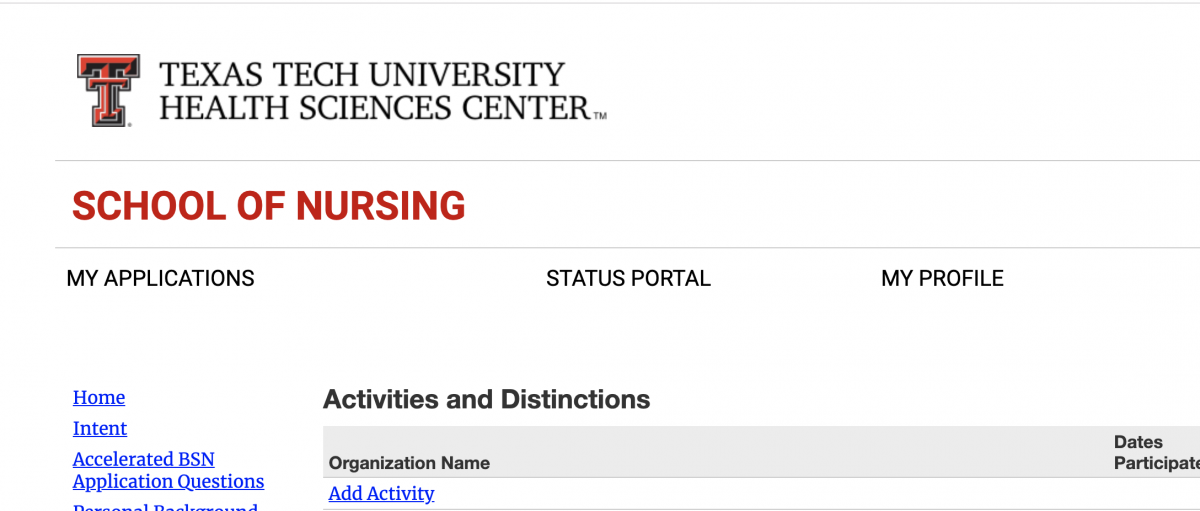Click the word NURSING in the red heading

[x=381, y=206]
